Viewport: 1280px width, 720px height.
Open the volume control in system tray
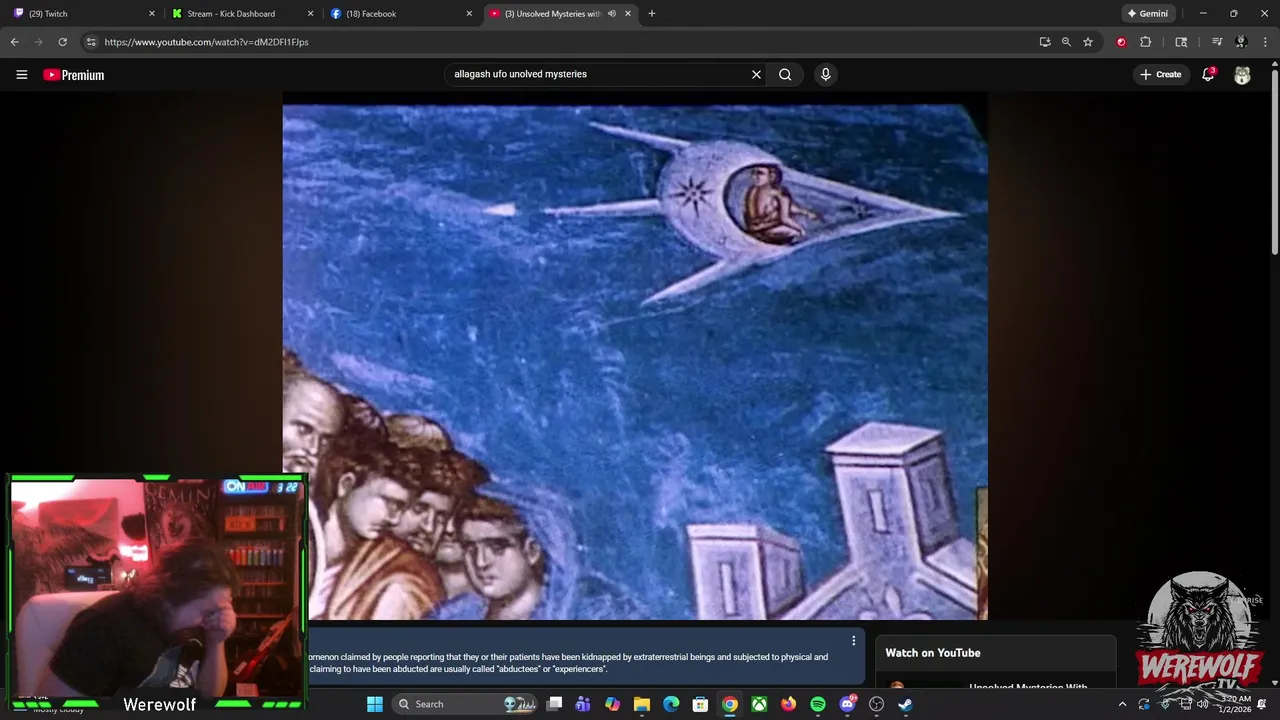[1203, 704]
